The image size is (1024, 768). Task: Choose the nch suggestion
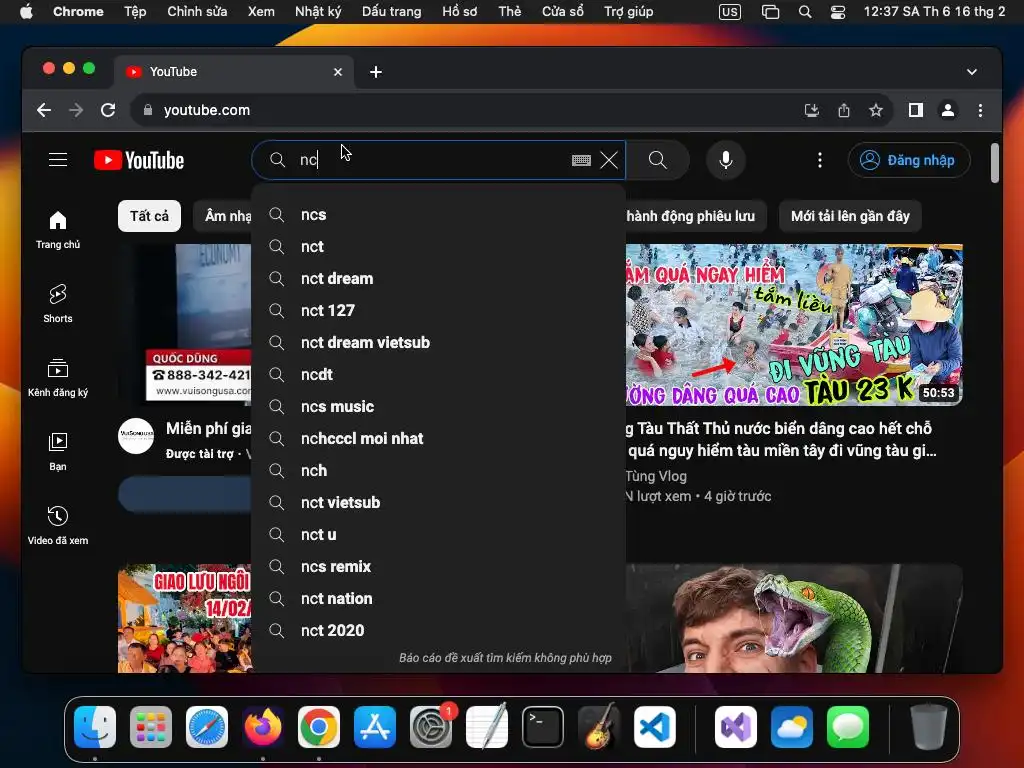tap(438, 471)
